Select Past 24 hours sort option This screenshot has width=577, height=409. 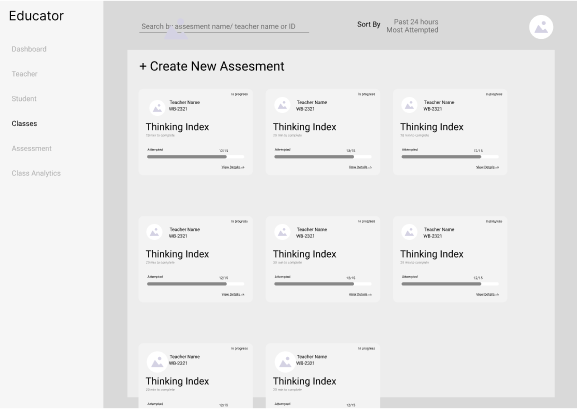pyautogui.click(x=416, y=22)
